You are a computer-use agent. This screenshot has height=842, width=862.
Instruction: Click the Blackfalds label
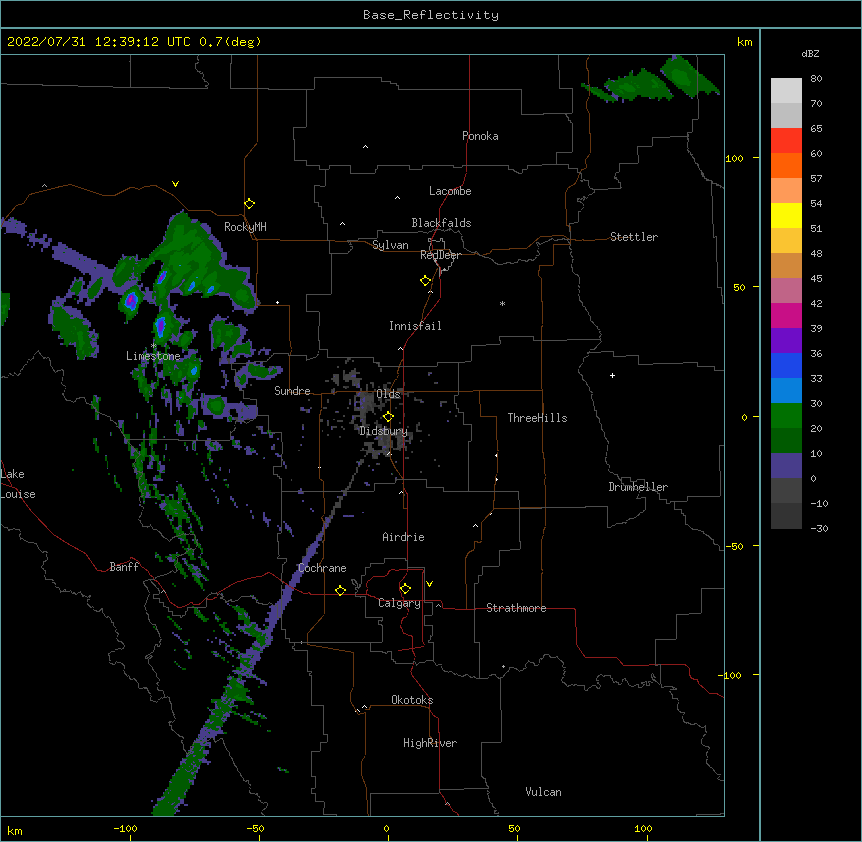pos(441,223)
